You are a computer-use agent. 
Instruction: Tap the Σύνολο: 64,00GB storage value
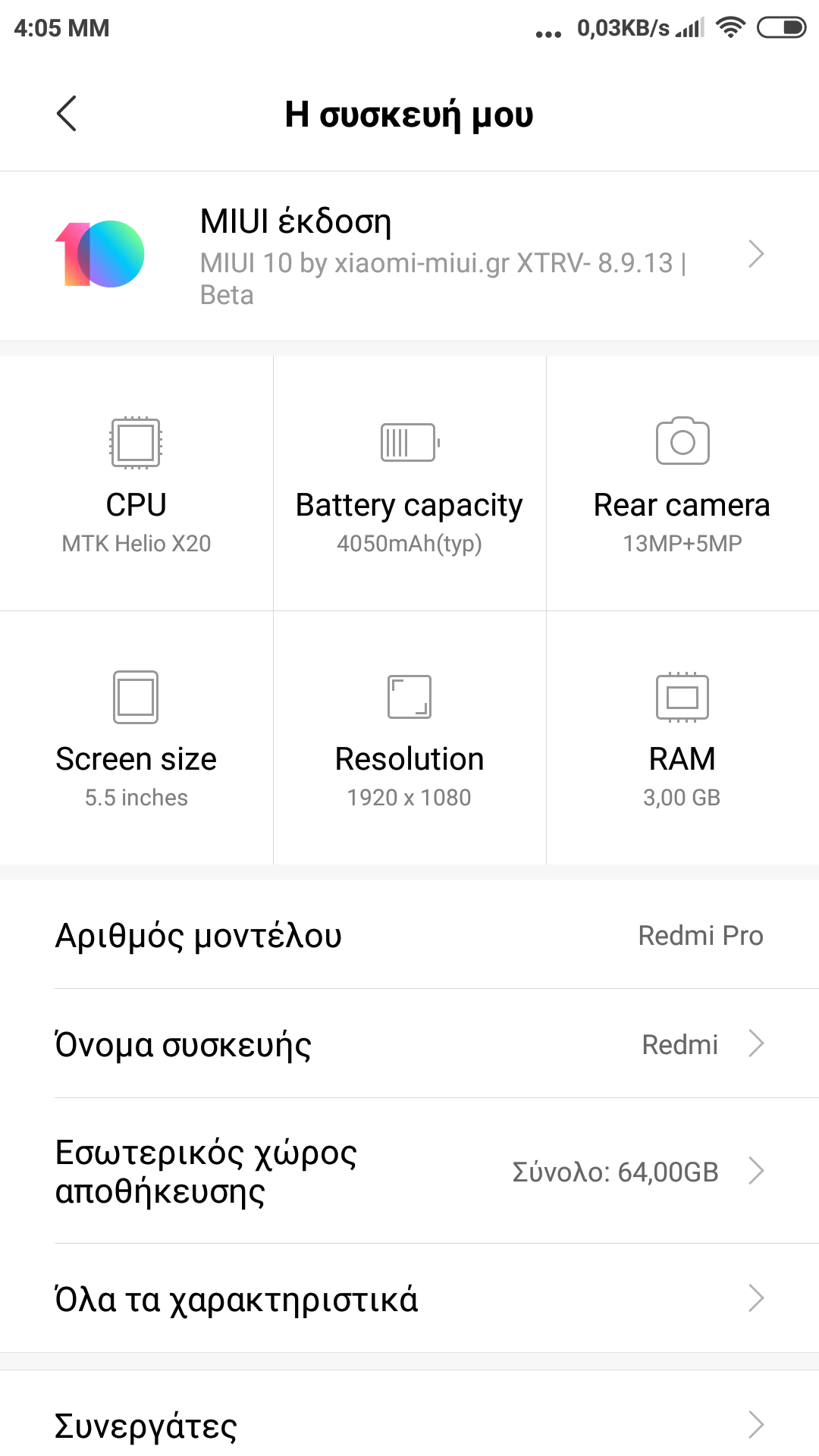(615, 1172)
